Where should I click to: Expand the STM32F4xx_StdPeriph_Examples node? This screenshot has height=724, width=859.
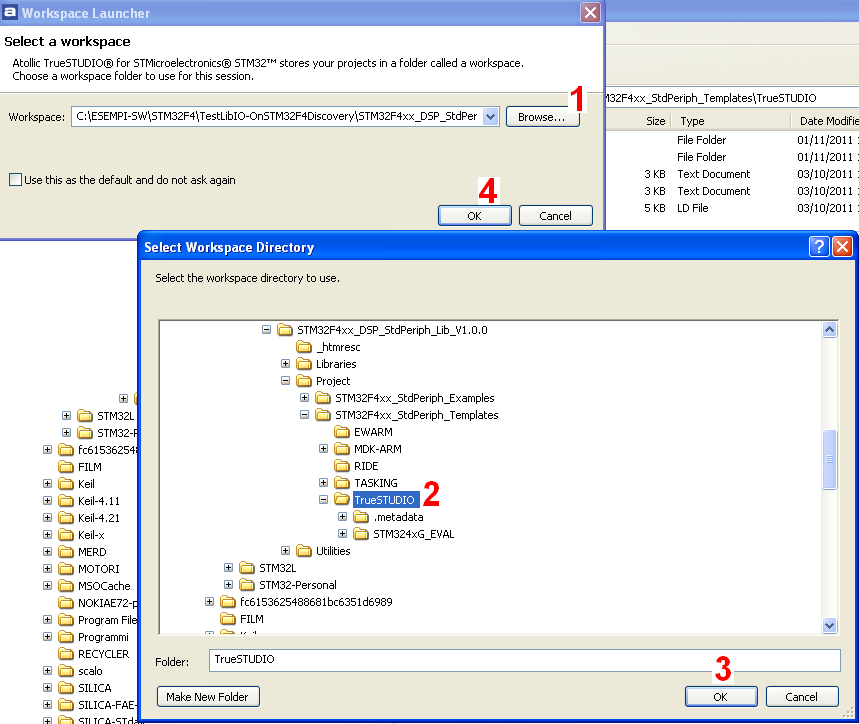click(x=305, y=398)
